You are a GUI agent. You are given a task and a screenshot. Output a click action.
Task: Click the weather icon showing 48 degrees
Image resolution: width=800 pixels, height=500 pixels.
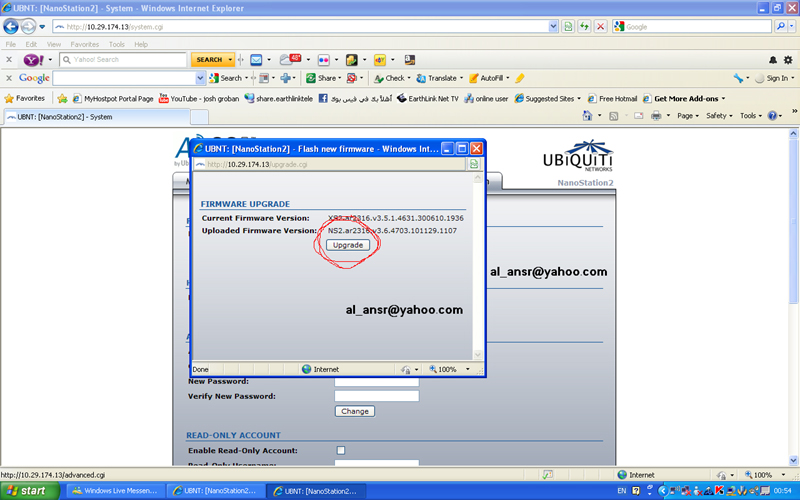point(290,60)
